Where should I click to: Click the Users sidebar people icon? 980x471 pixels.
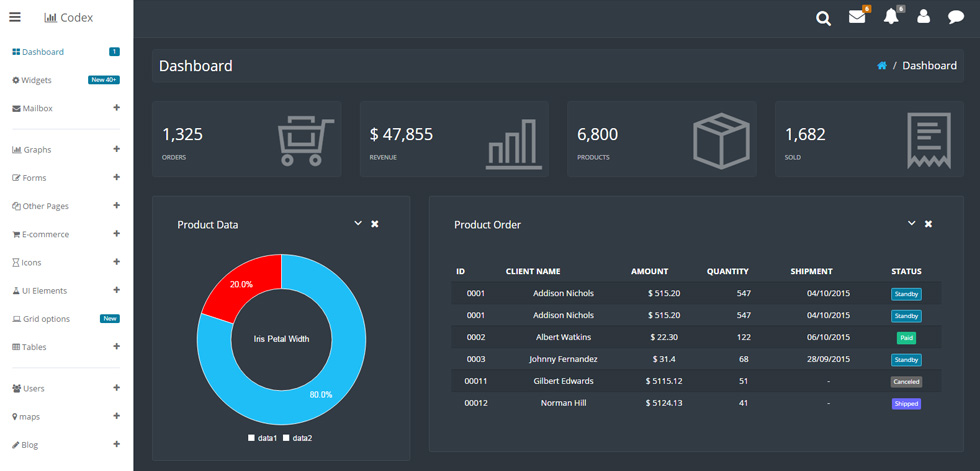point(16,389)
